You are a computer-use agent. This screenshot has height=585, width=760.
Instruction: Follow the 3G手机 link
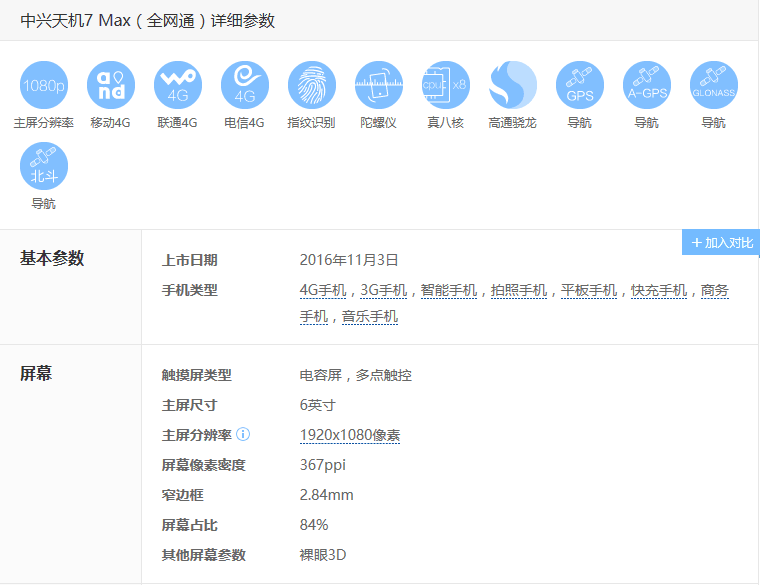point(383,290)
